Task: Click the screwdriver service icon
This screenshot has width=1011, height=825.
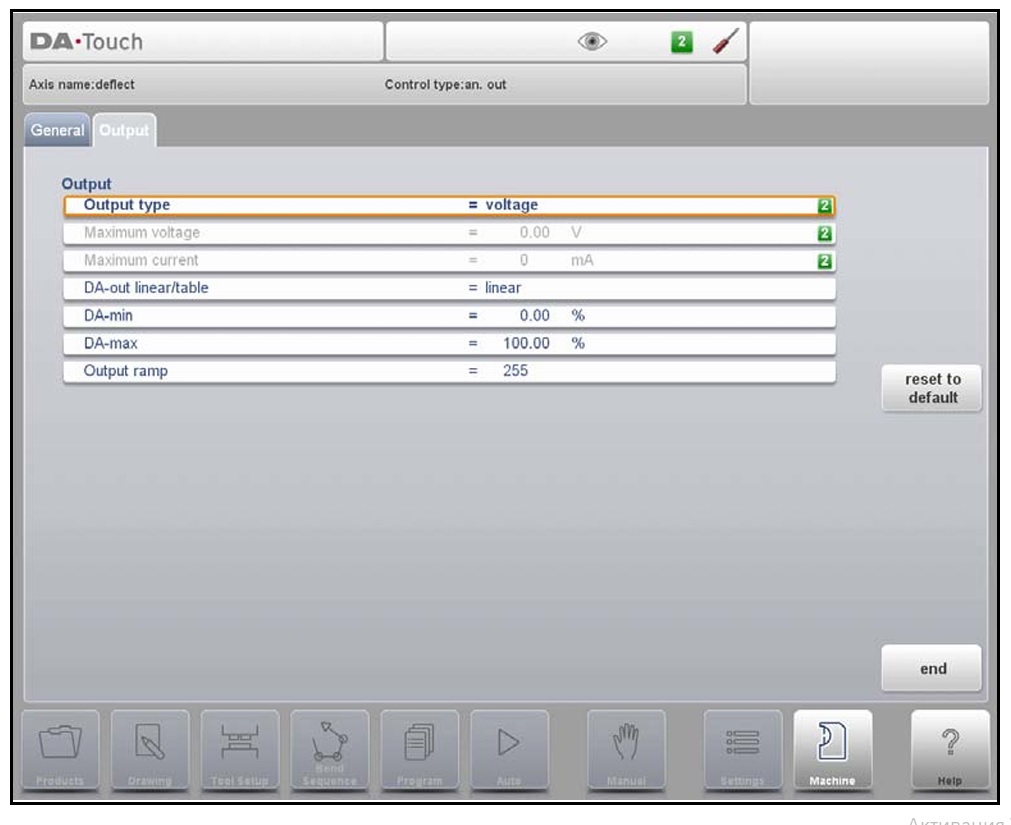Action: click(x=725, y=42)
